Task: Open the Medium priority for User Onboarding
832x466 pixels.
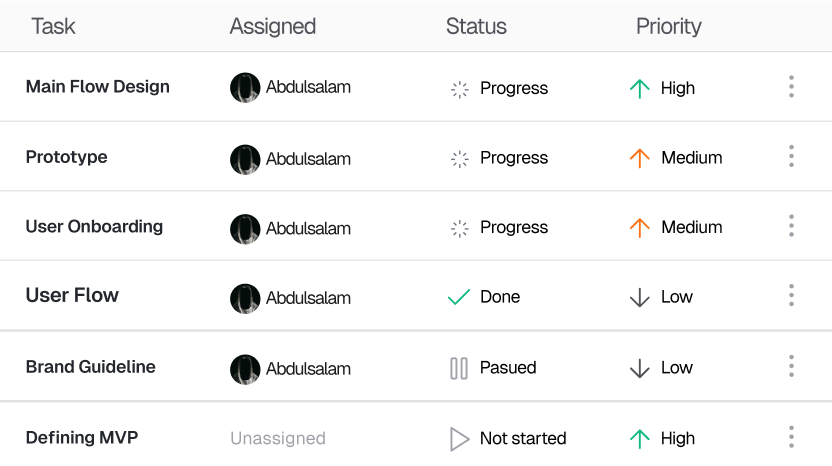Action: [691, 227]
